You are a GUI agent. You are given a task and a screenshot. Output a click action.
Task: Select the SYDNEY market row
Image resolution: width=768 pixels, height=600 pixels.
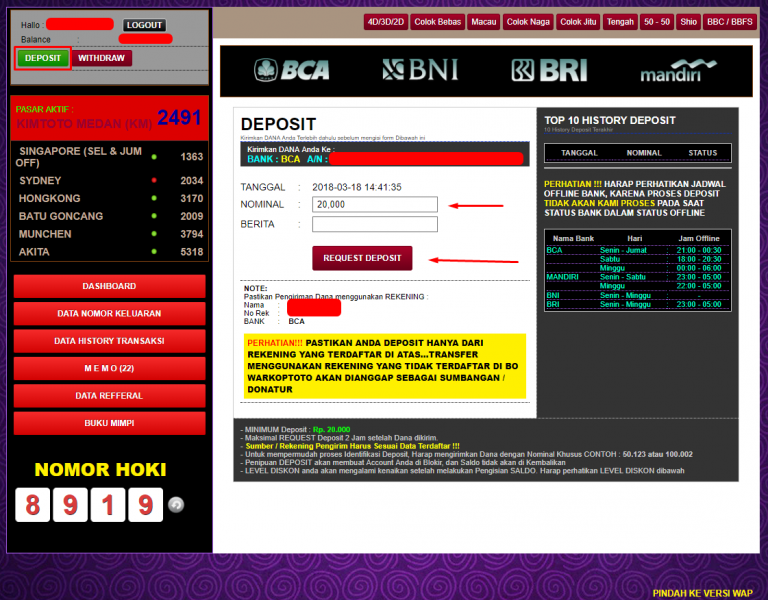[109, 181]
